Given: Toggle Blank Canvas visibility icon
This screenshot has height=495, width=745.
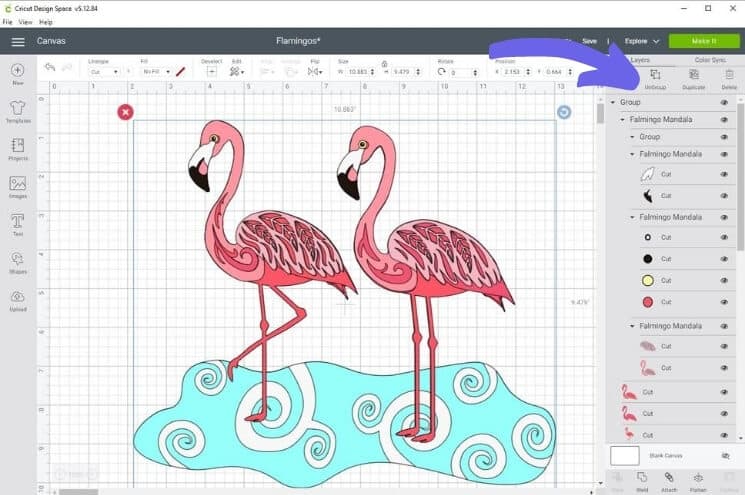Looking at the screenshot, I should 725,456.
